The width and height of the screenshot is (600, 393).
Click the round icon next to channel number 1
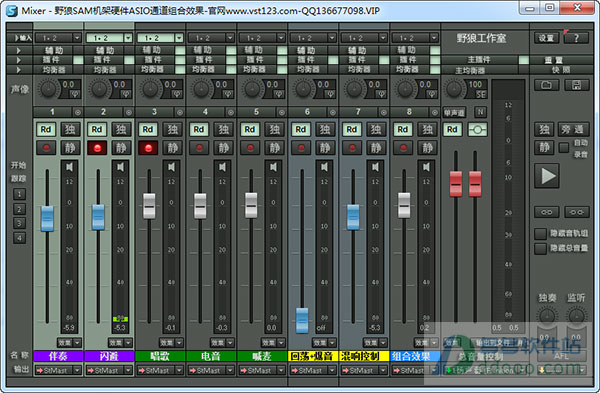(78, 112)
